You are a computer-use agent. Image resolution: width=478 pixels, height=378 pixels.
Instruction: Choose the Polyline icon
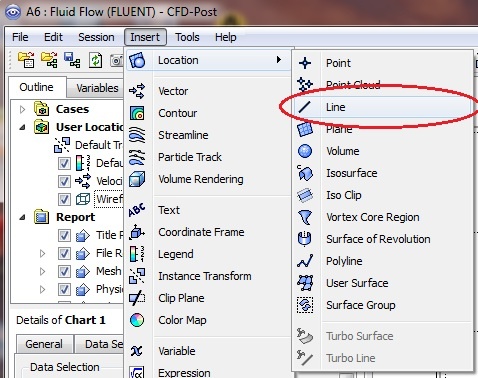pyautogui.click(x=305, y=261)
